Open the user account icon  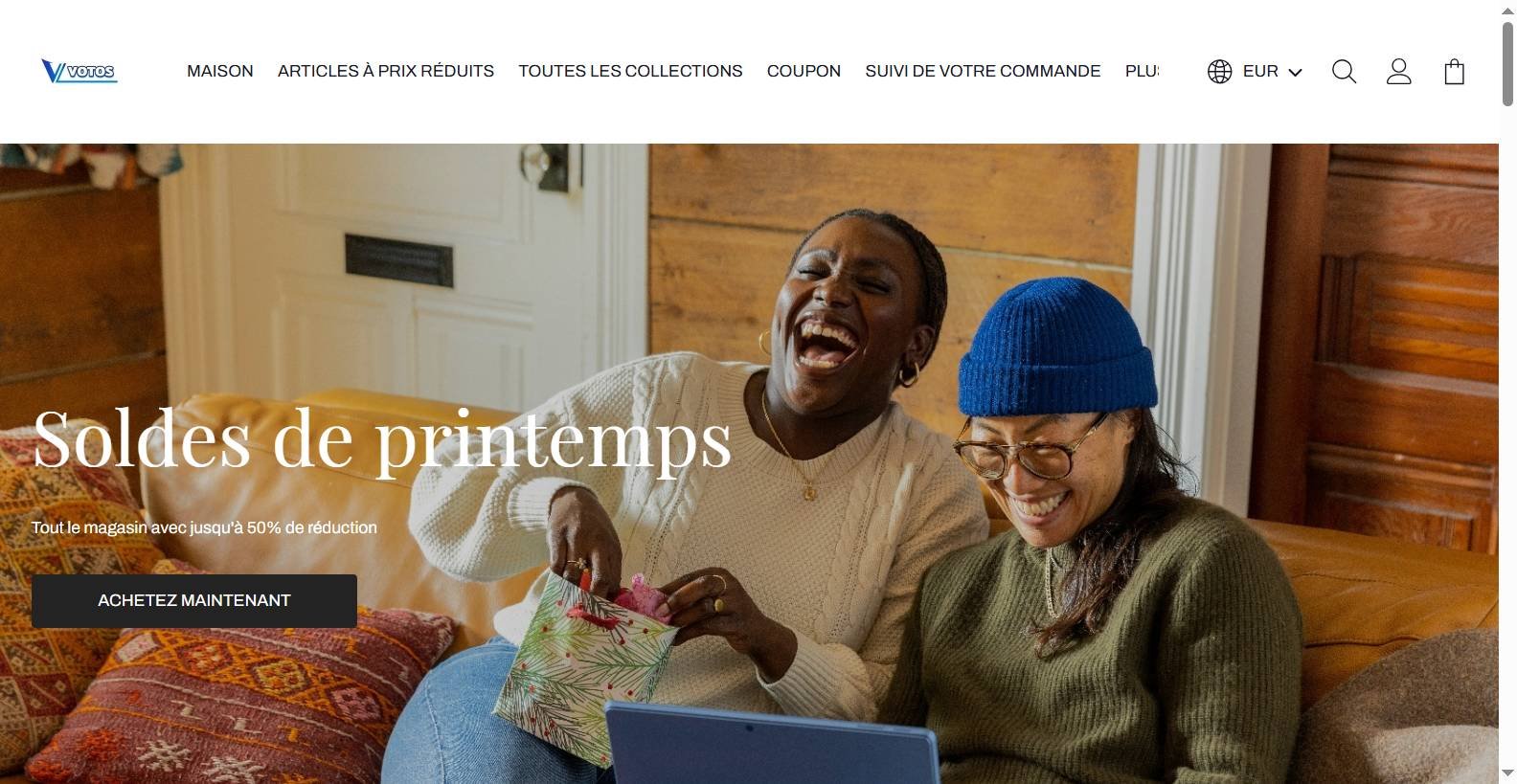(1398, 72)
